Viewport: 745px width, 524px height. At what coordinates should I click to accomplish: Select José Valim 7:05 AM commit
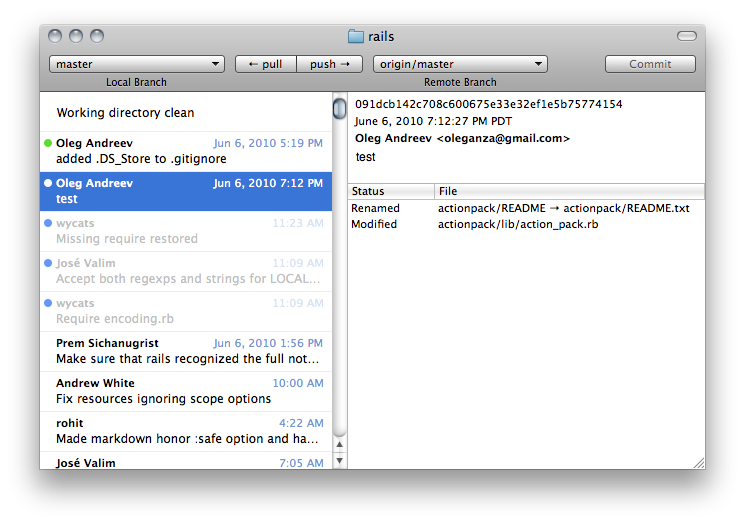[x=186, y=460]
